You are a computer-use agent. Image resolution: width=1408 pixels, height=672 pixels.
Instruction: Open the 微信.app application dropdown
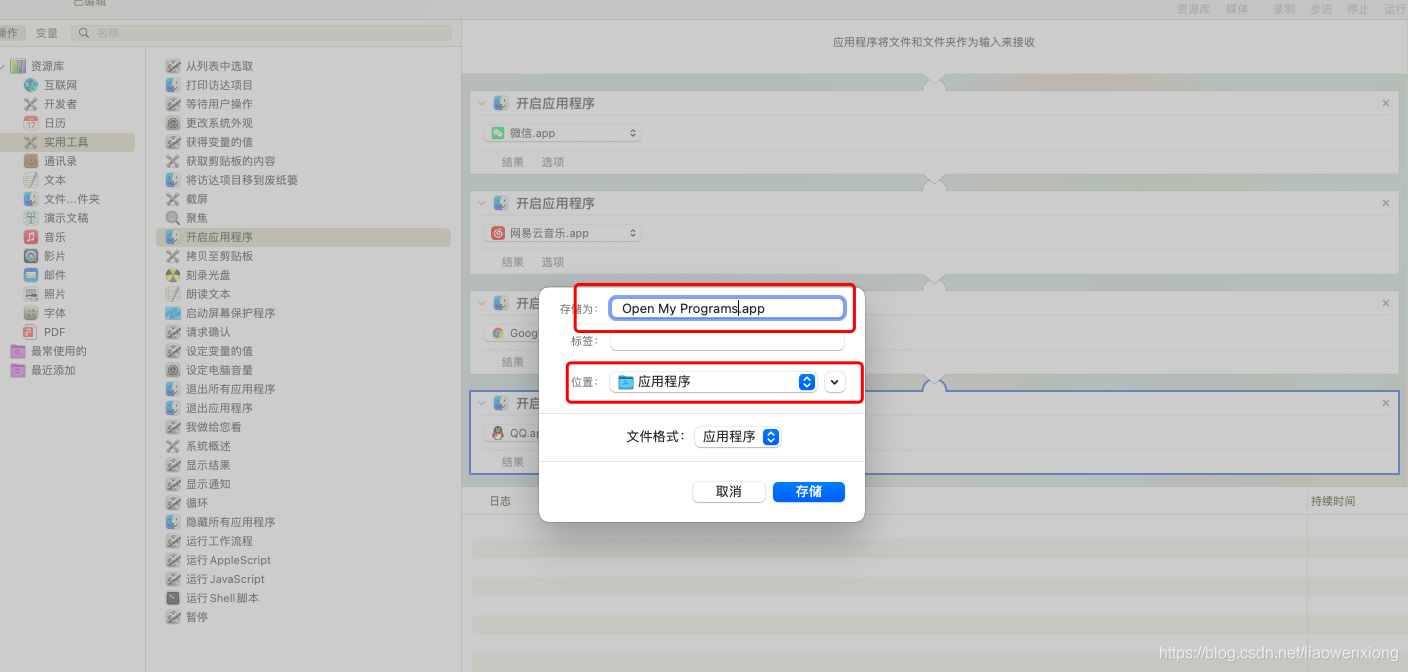562,133
